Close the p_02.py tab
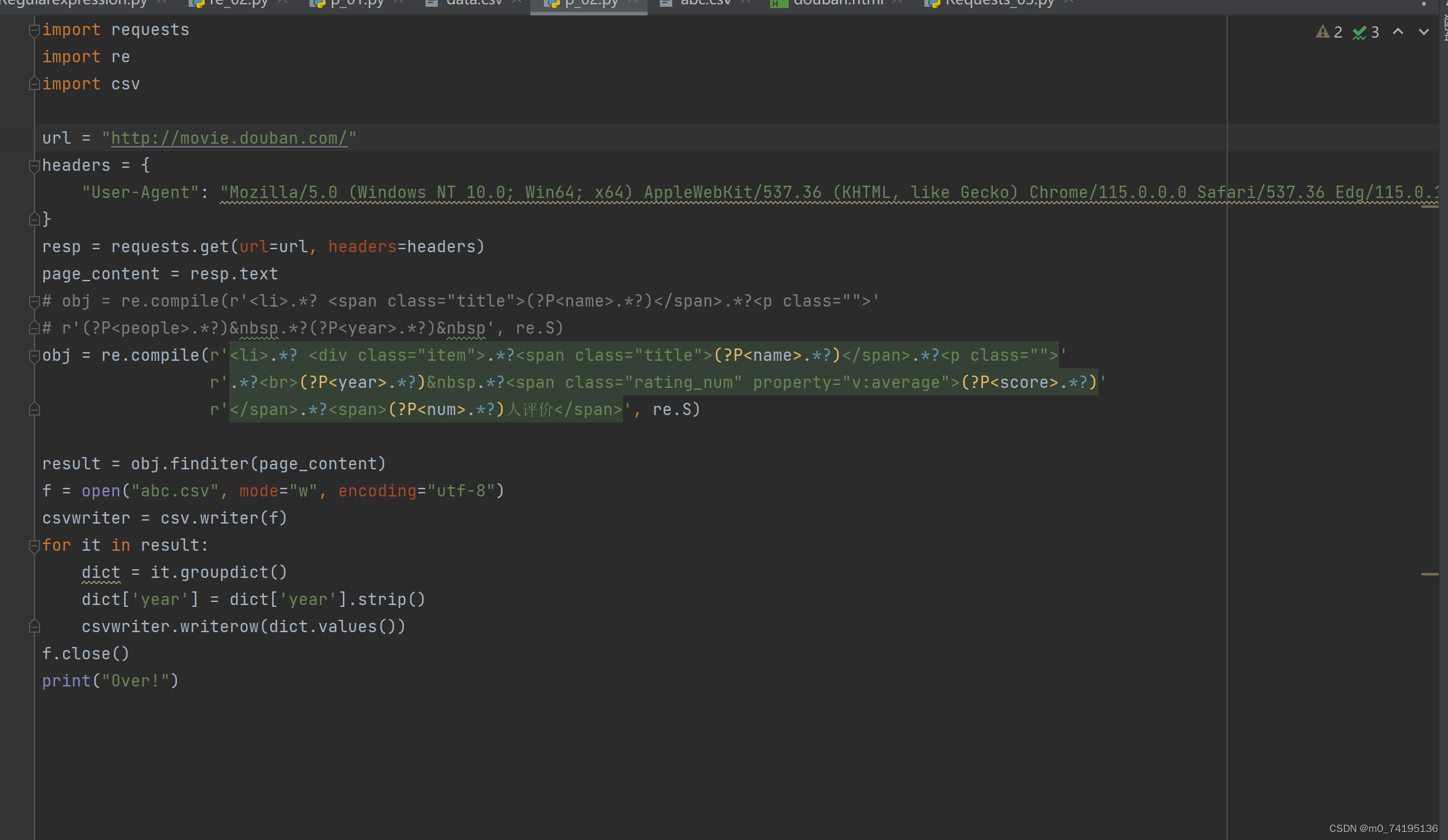This screenshot has height=840, width=1448. 633,2
